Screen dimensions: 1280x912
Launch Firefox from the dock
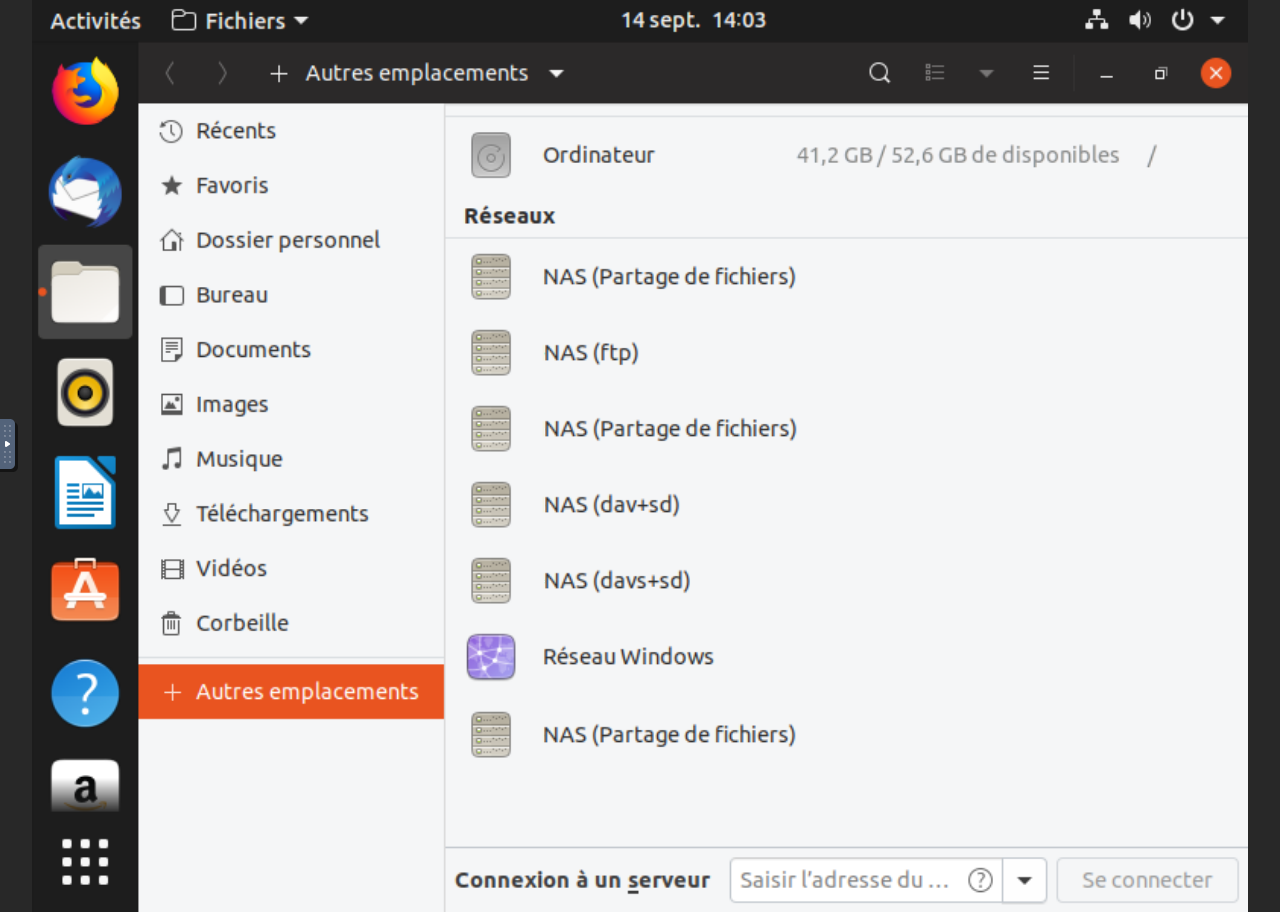pos(85,91)
